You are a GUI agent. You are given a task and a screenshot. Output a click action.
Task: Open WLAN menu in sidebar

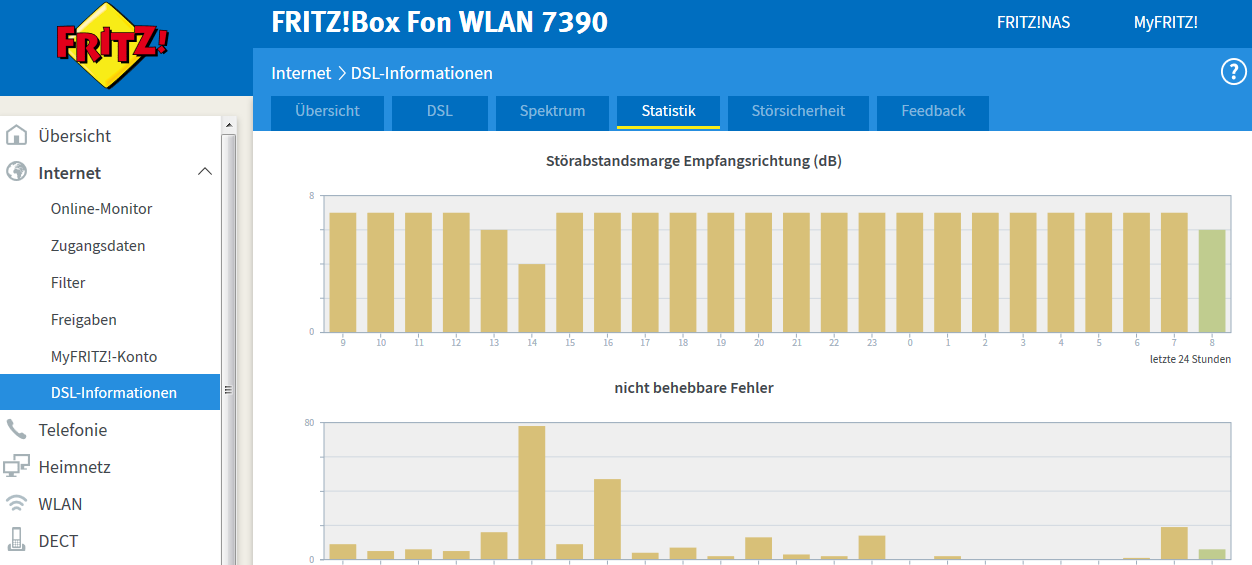click(x=60, y=504)
